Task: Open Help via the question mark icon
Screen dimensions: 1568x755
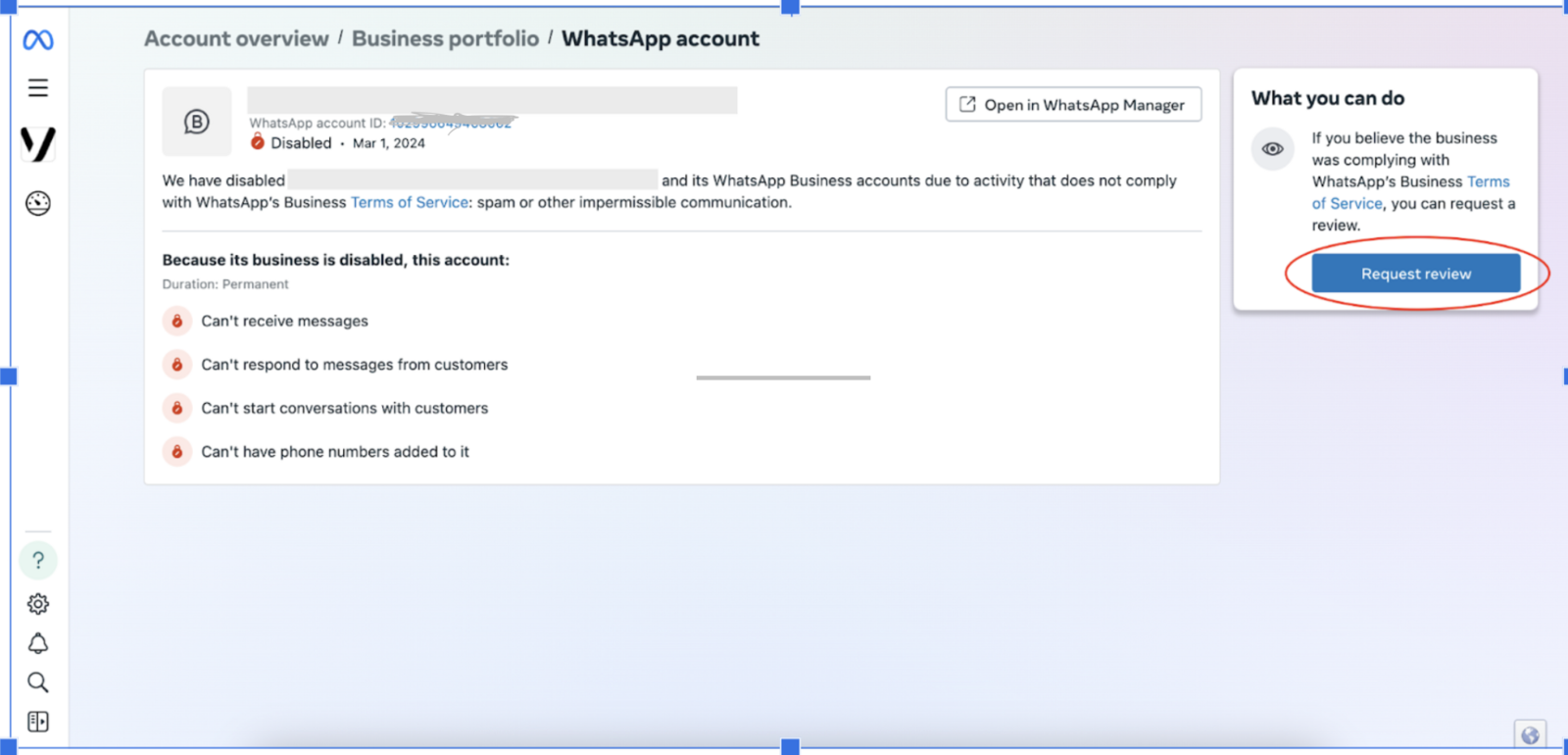Action: click(38, 561)
